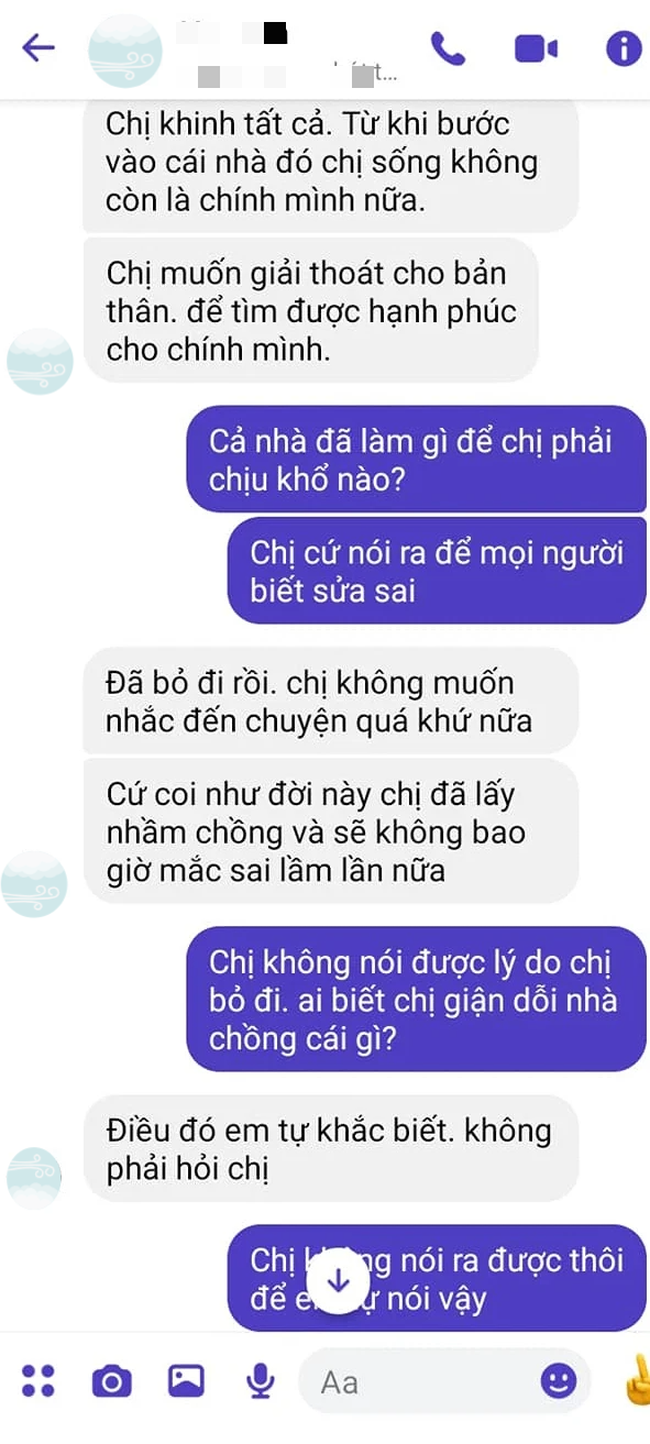Start a video call with camera icon

[x=536, y=48]
